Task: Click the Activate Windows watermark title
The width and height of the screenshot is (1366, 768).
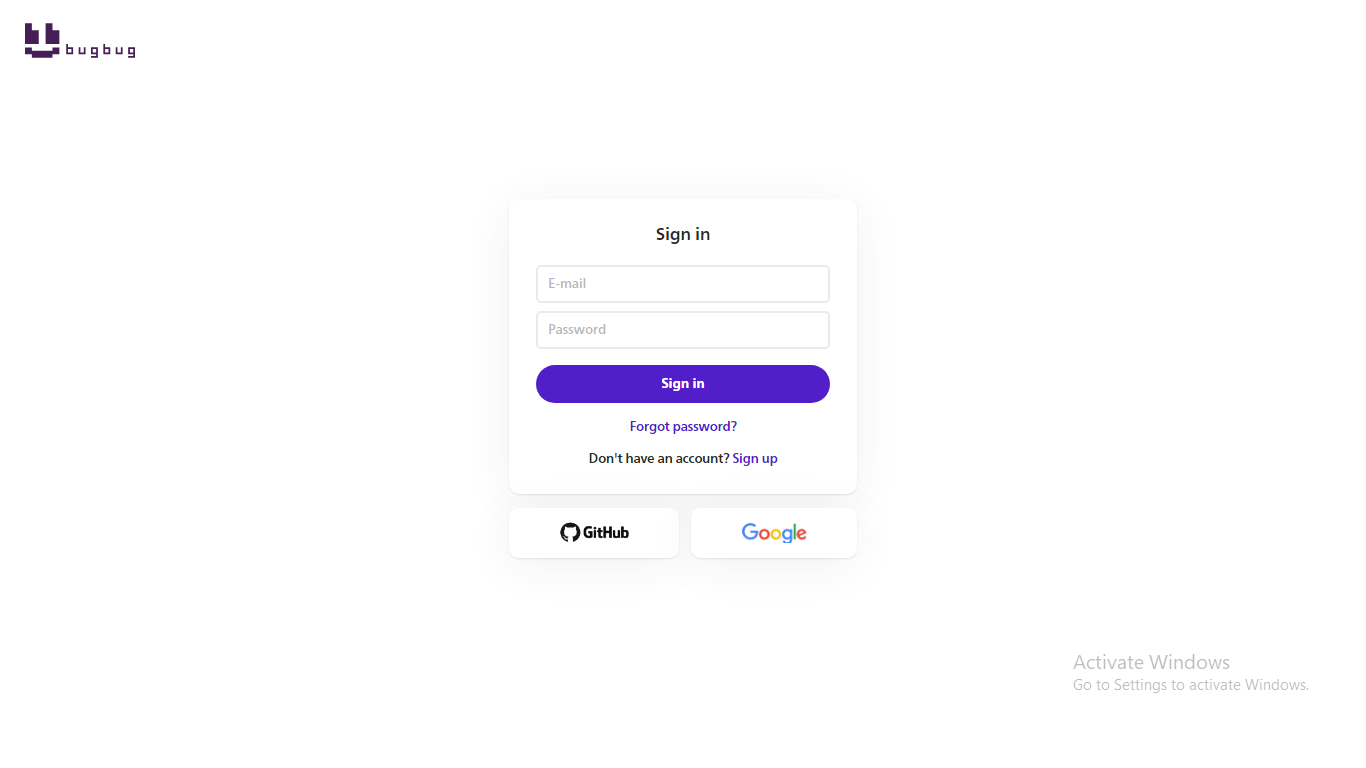Action: (x=1151, y=662)
